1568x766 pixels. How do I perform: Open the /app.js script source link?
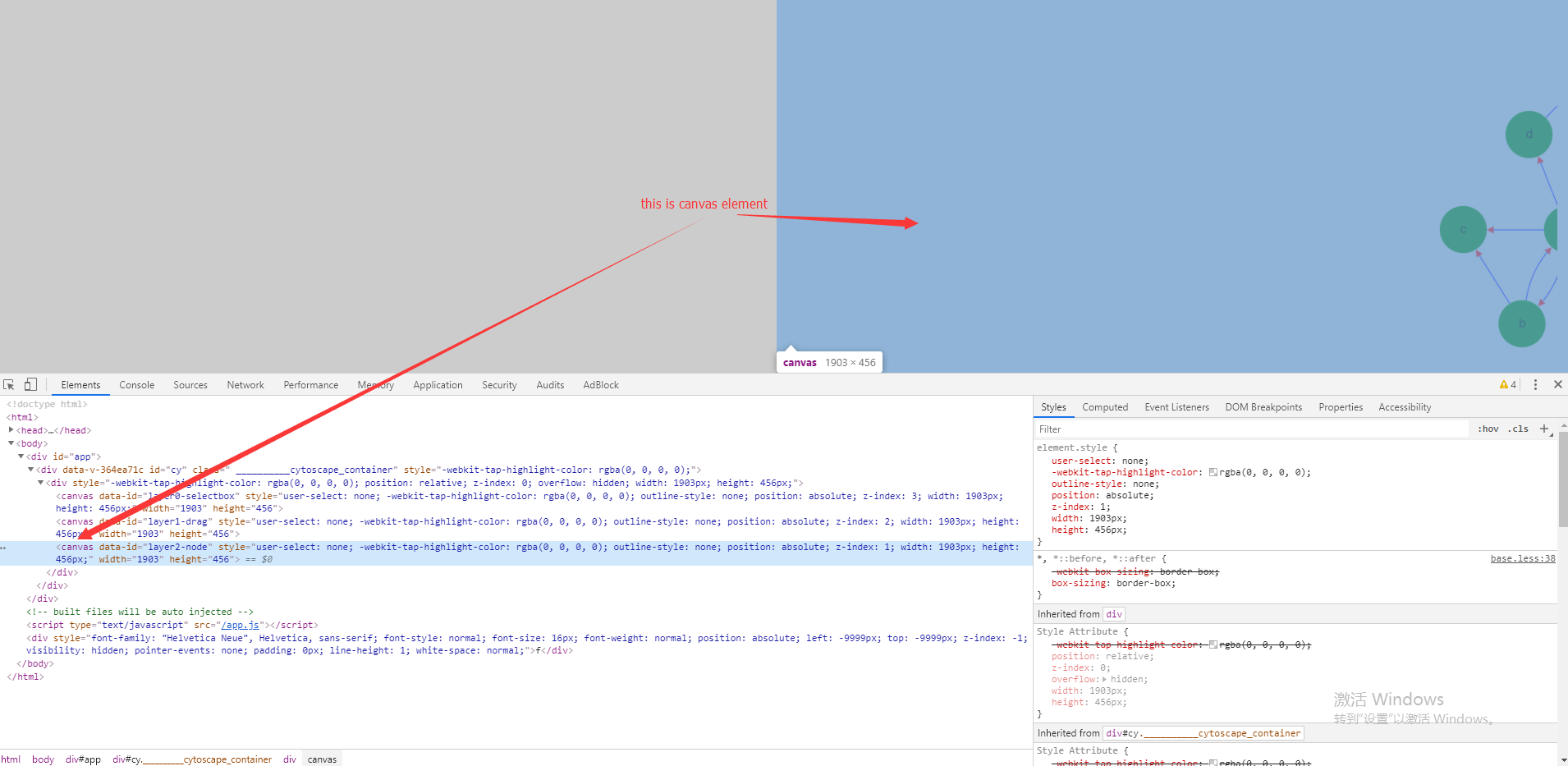241,624
